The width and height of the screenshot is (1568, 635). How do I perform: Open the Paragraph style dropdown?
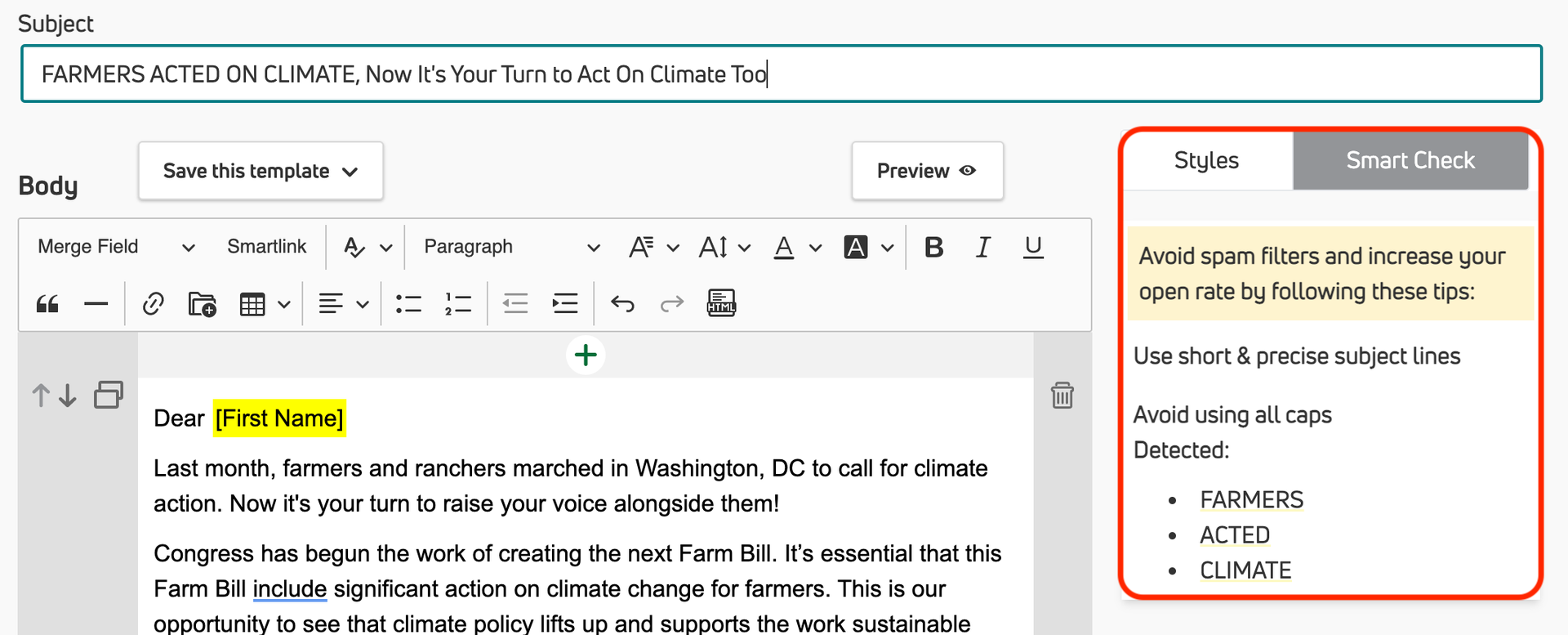[511, 247]
